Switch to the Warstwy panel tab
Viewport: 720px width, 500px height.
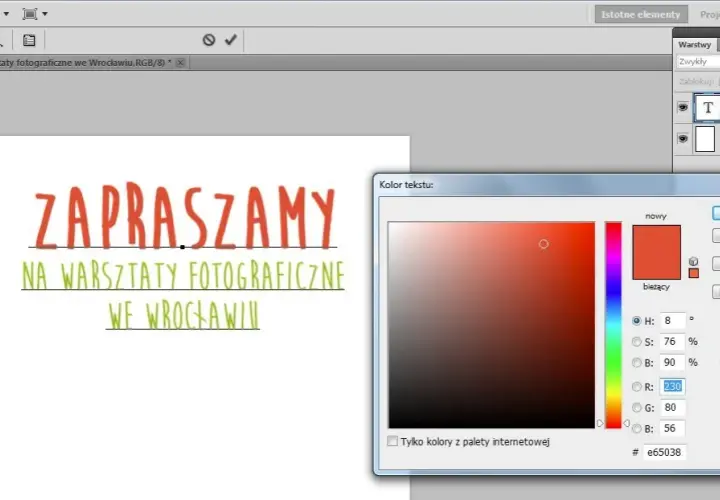(694, 45)
